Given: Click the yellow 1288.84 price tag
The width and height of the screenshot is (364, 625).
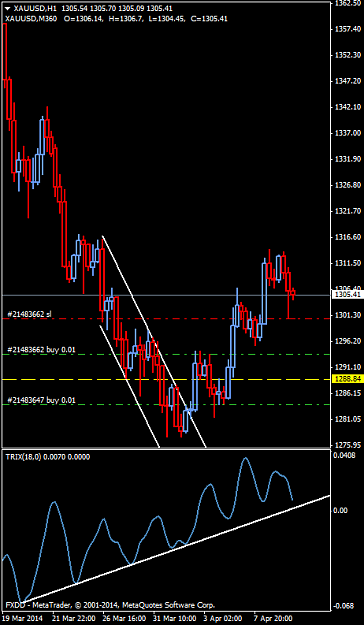Looking at the screenshot, I should (348, 379).
